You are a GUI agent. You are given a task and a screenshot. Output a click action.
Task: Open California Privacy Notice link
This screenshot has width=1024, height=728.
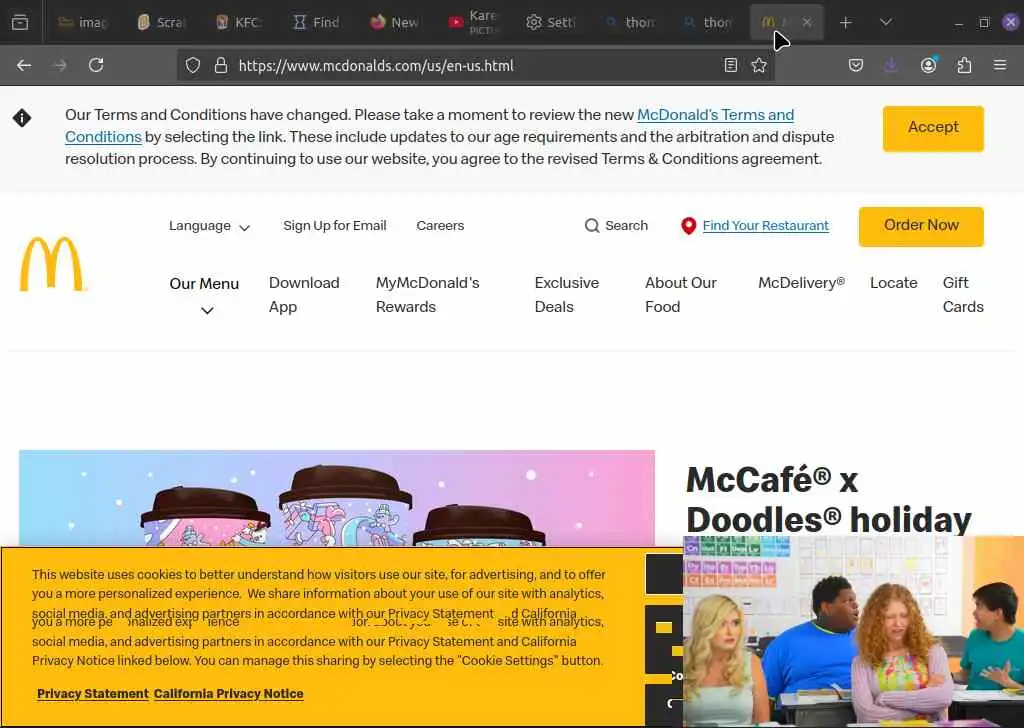(229, 694)
